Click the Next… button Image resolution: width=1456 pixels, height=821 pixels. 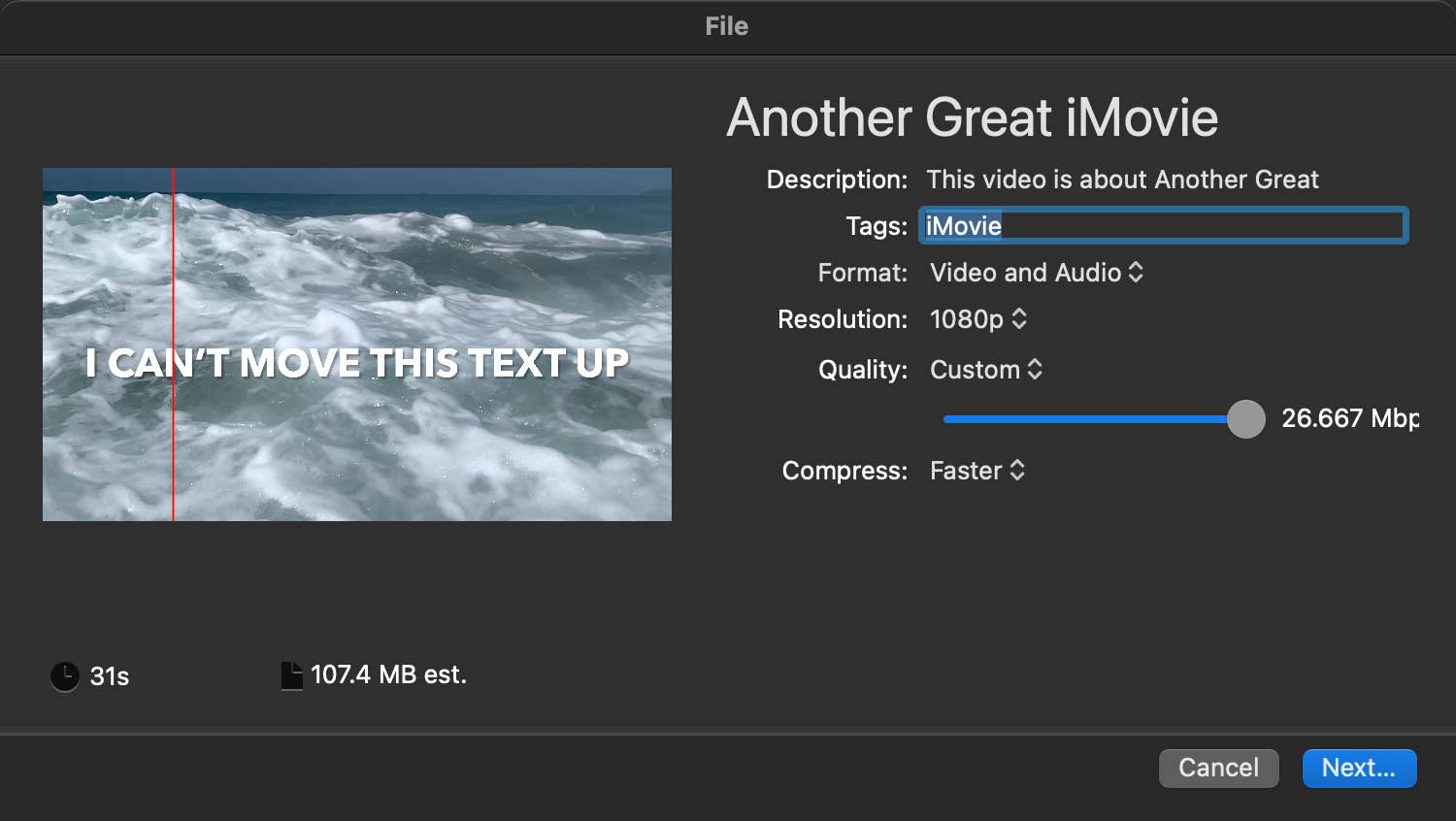[x=1359, y=768]
